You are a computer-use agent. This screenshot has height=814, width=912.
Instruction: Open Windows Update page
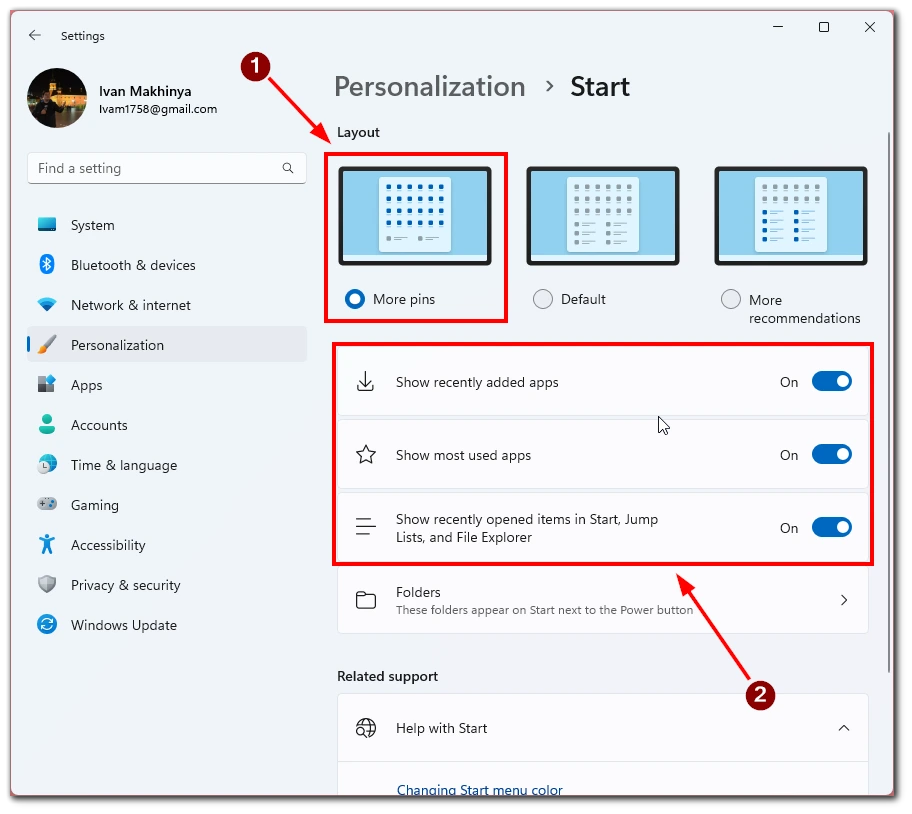coord(167,625)
